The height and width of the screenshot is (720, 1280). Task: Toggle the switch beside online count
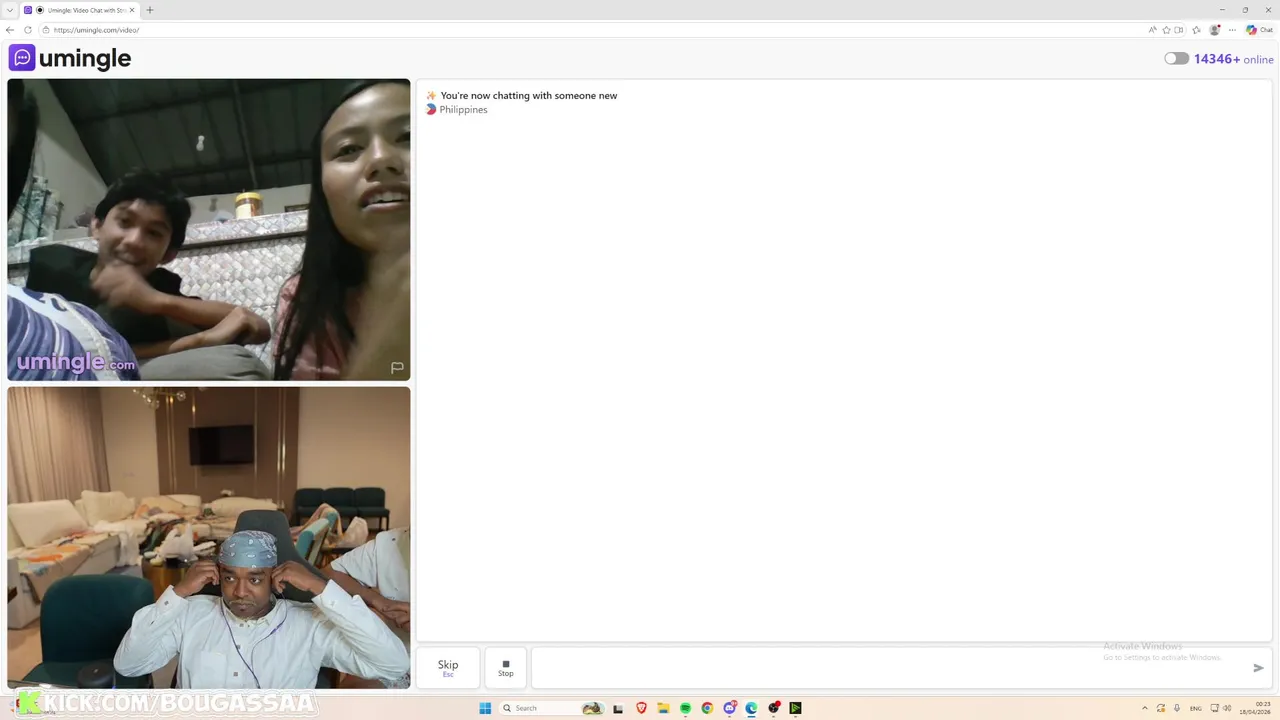point(1176,59)
